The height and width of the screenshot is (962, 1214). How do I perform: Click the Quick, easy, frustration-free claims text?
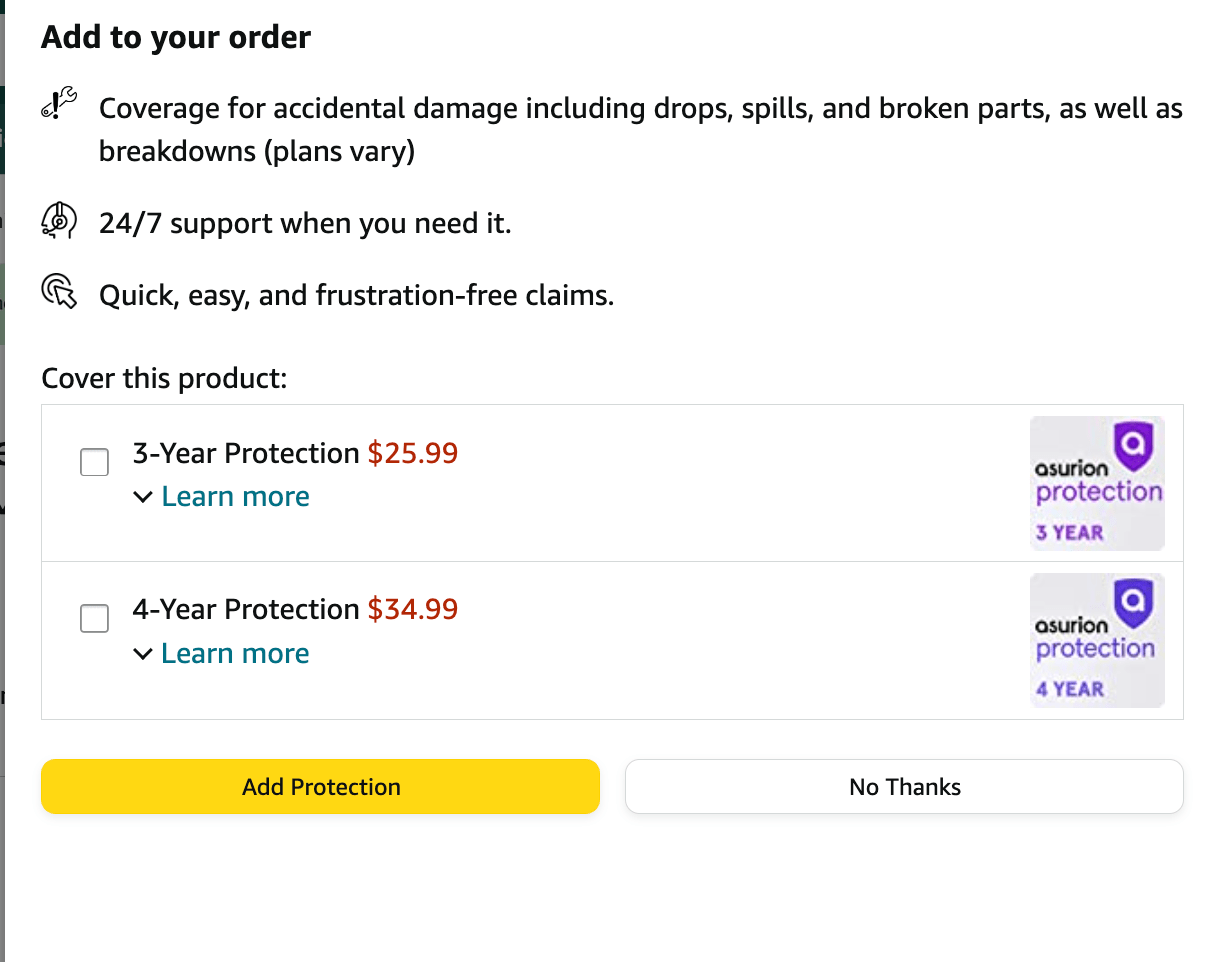pyautogui.click(x=356, y=296)
